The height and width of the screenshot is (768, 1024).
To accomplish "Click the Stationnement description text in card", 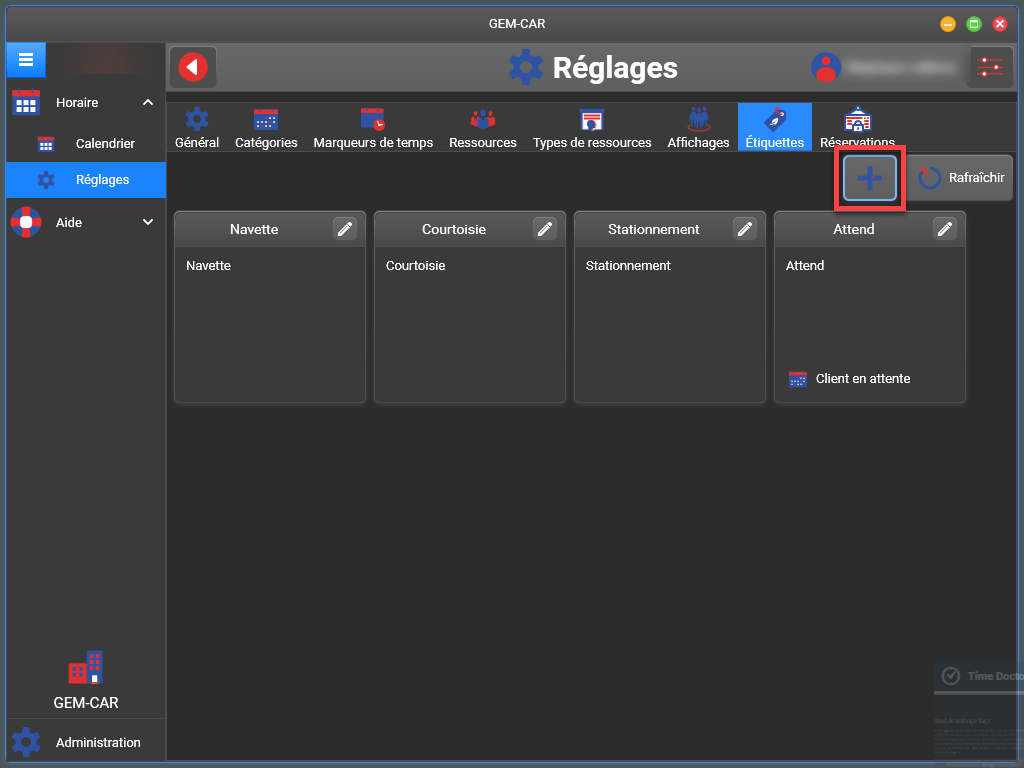I will (628, 266).
